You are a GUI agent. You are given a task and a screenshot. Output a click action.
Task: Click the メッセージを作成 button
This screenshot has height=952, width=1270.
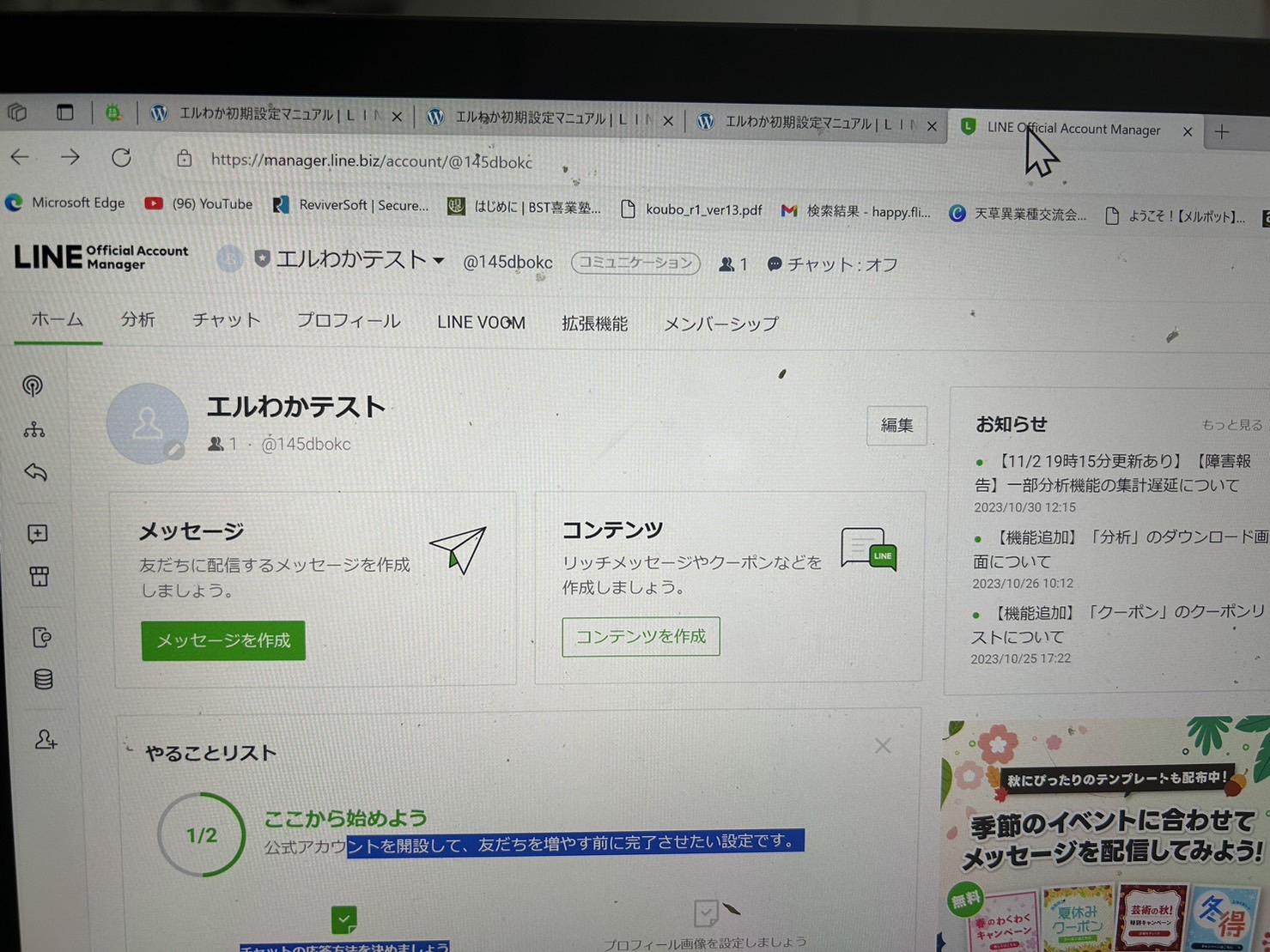pos(223,640)
